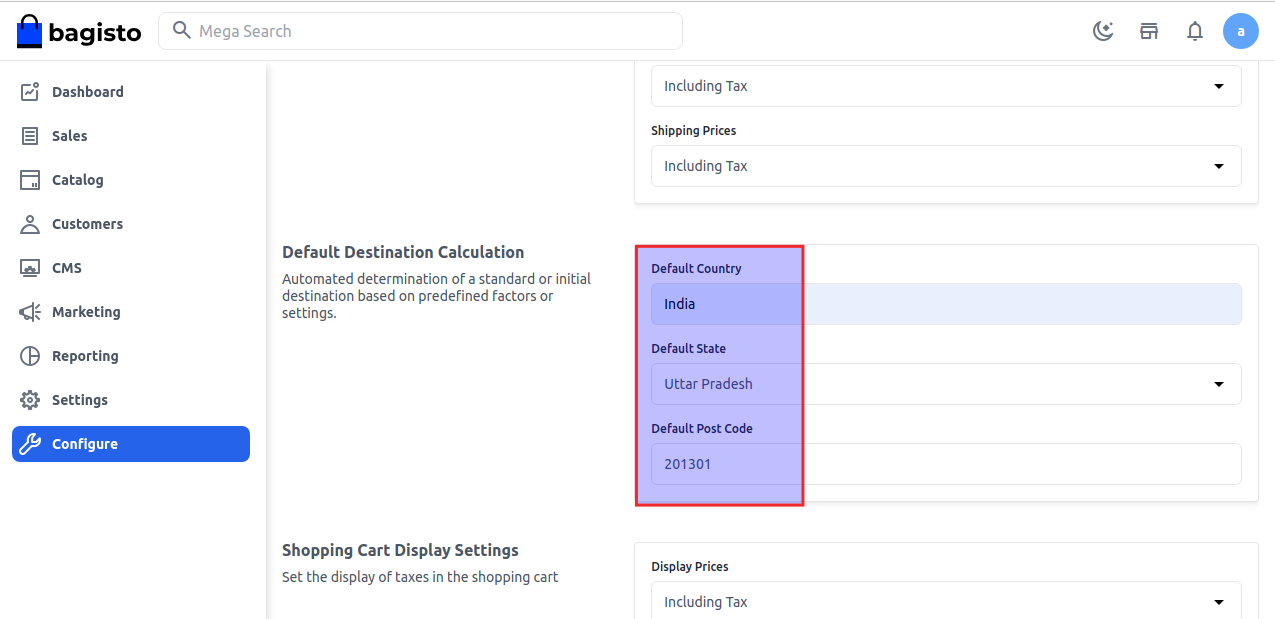This screenshot has width=1275, height=619.
Task: Click the Settings gear icon
Action: coord(31,399)
